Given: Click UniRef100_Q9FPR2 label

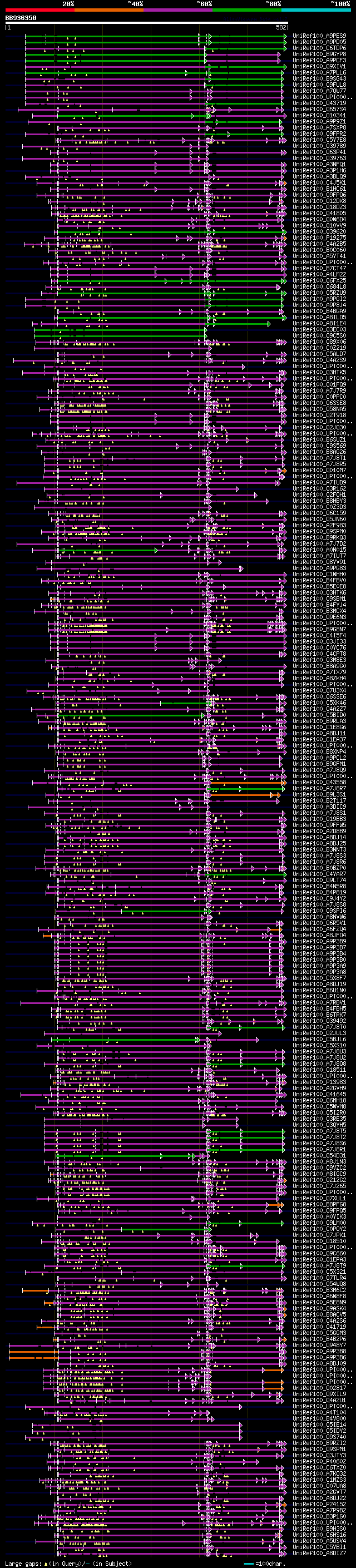Looking at the screenshot, I should [319, 134].
